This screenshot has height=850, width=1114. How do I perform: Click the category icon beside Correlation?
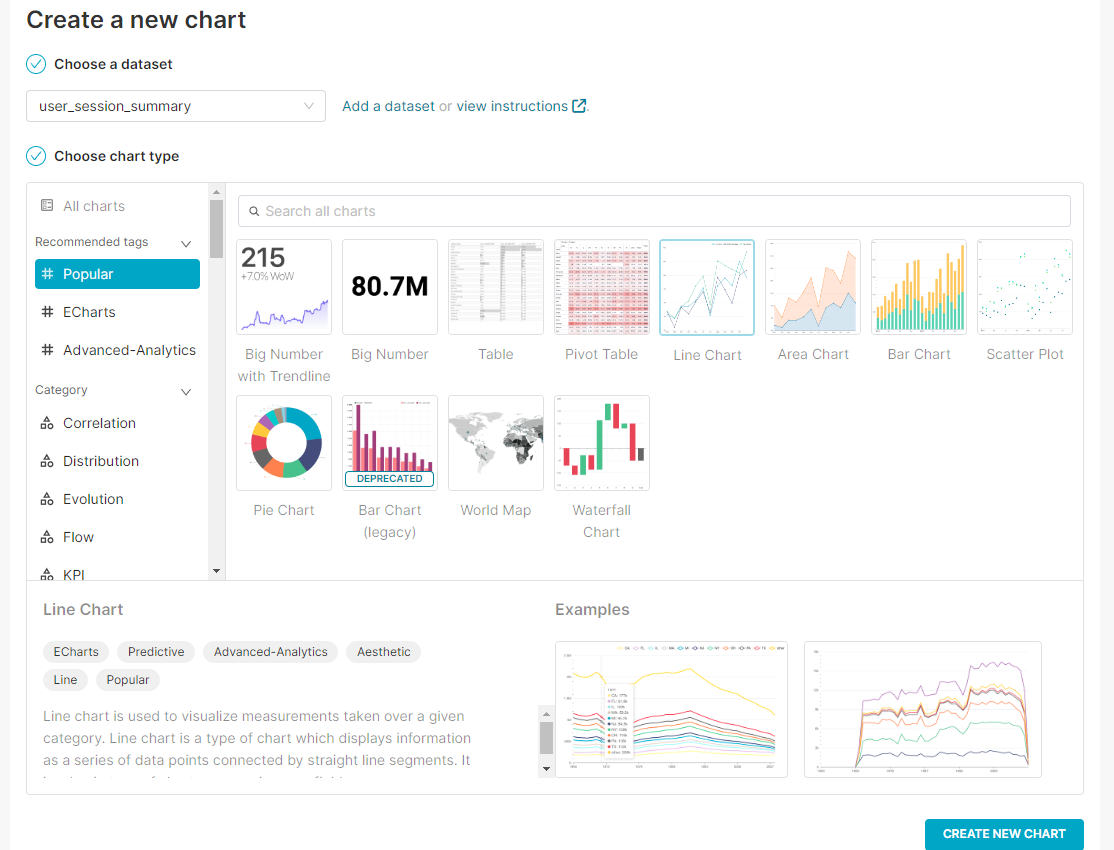click(x=47, y=423)
